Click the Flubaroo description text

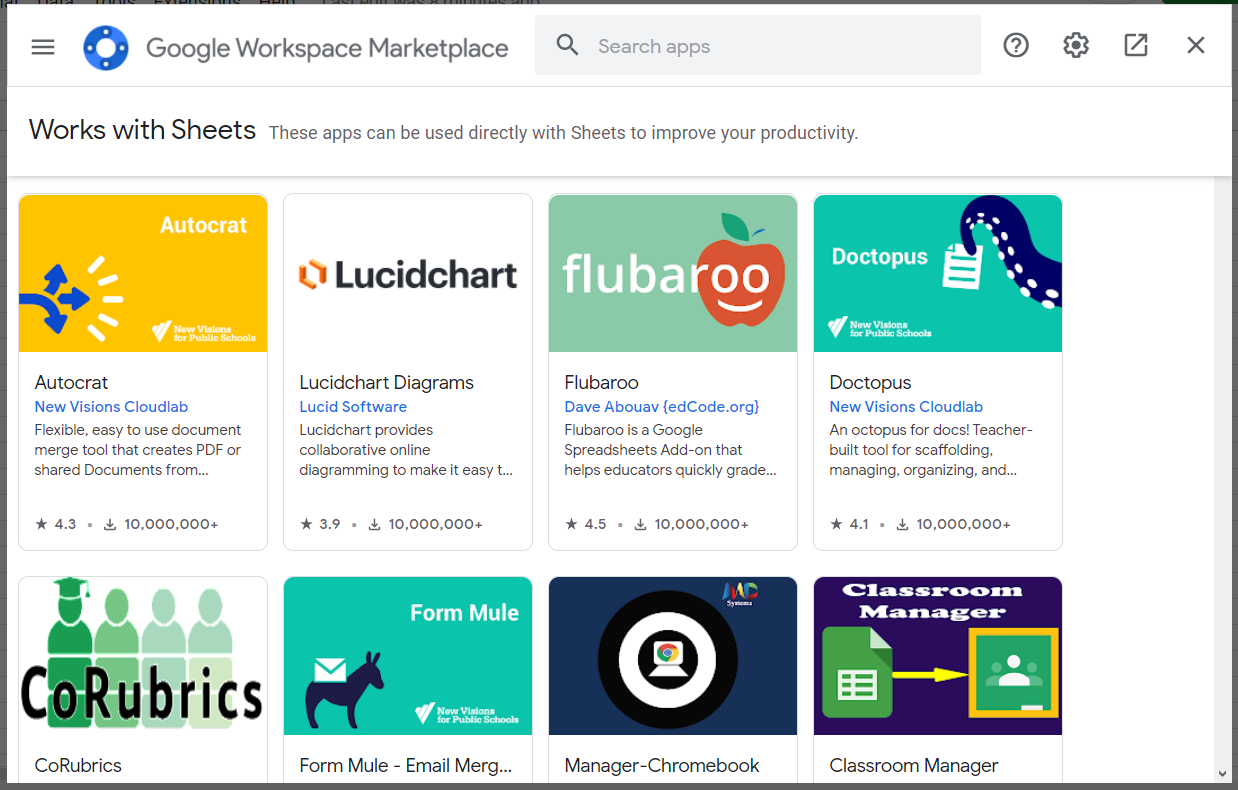click(670, 450)
